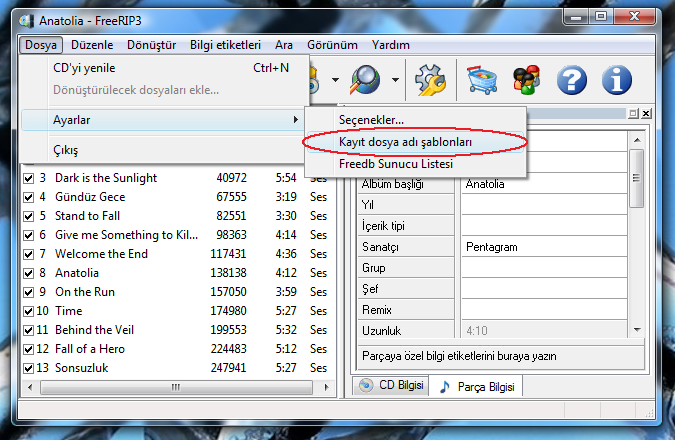Open the Dosya menu

pyautogui.click(x=40, y=45)
